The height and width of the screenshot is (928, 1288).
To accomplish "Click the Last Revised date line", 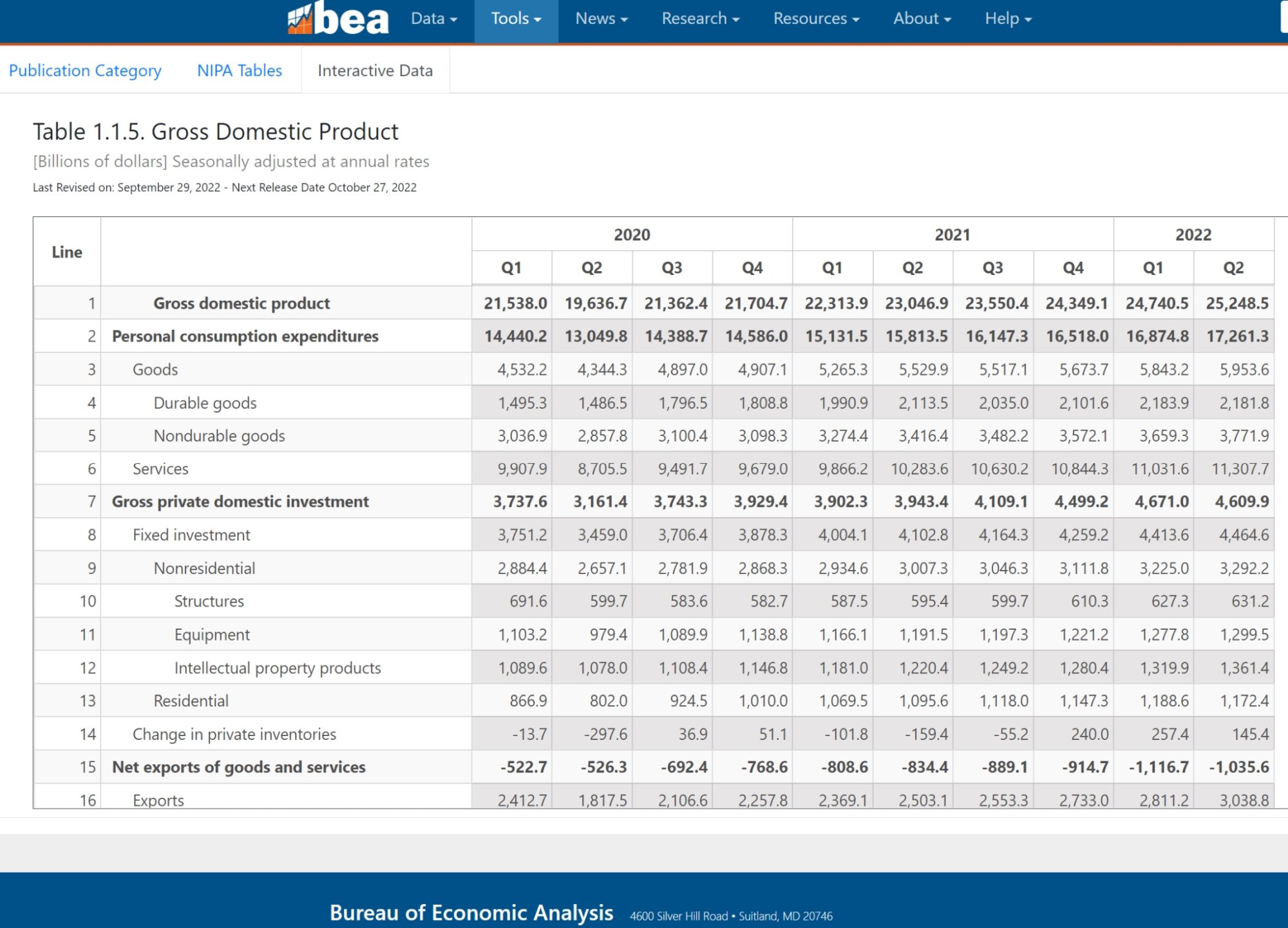I will pyautogui.click(x=225, y=187).
